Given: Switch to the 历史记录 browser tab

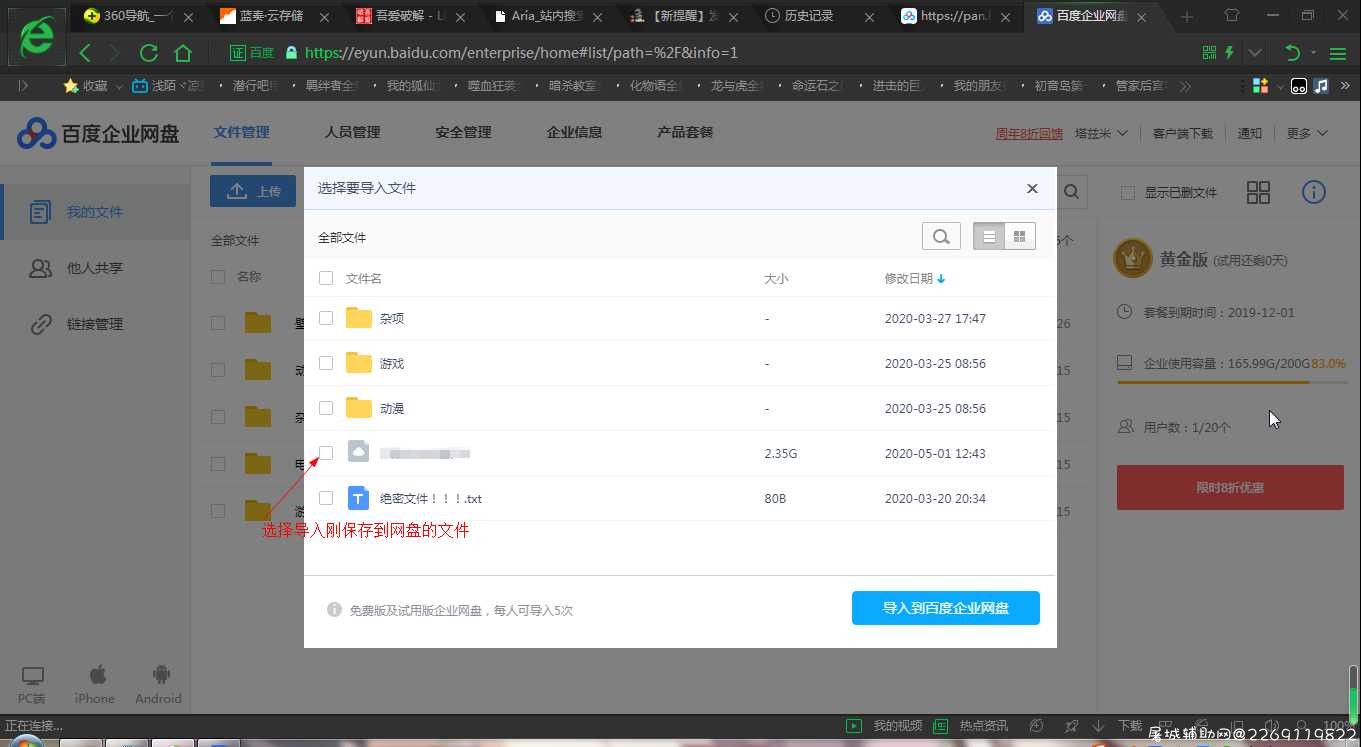Looking at the screenshot, I should tap(818, 16).
